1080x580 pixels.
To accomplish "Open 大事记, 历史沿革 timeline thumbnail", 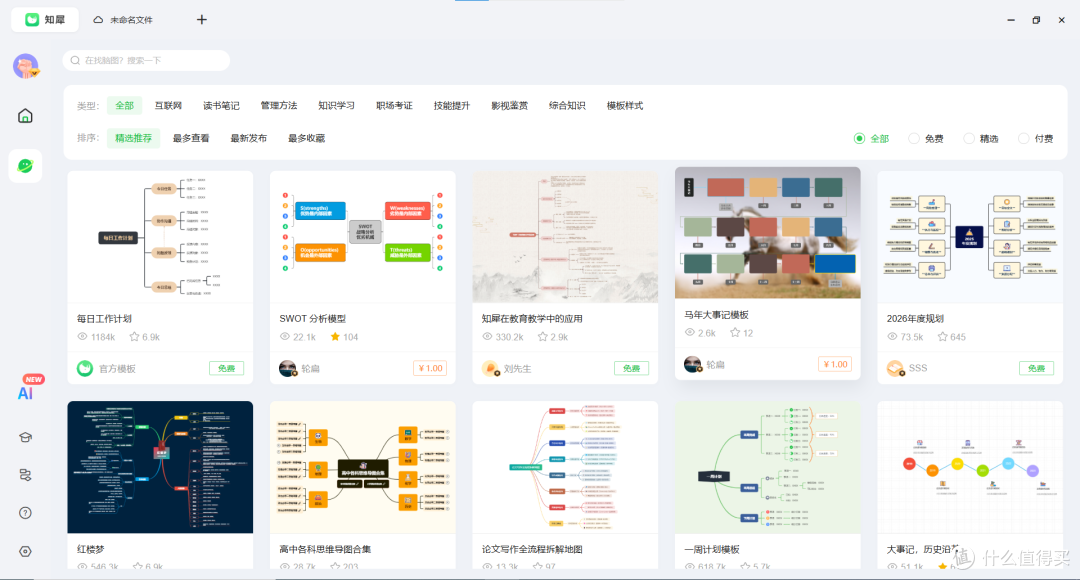I will (970, 467).
